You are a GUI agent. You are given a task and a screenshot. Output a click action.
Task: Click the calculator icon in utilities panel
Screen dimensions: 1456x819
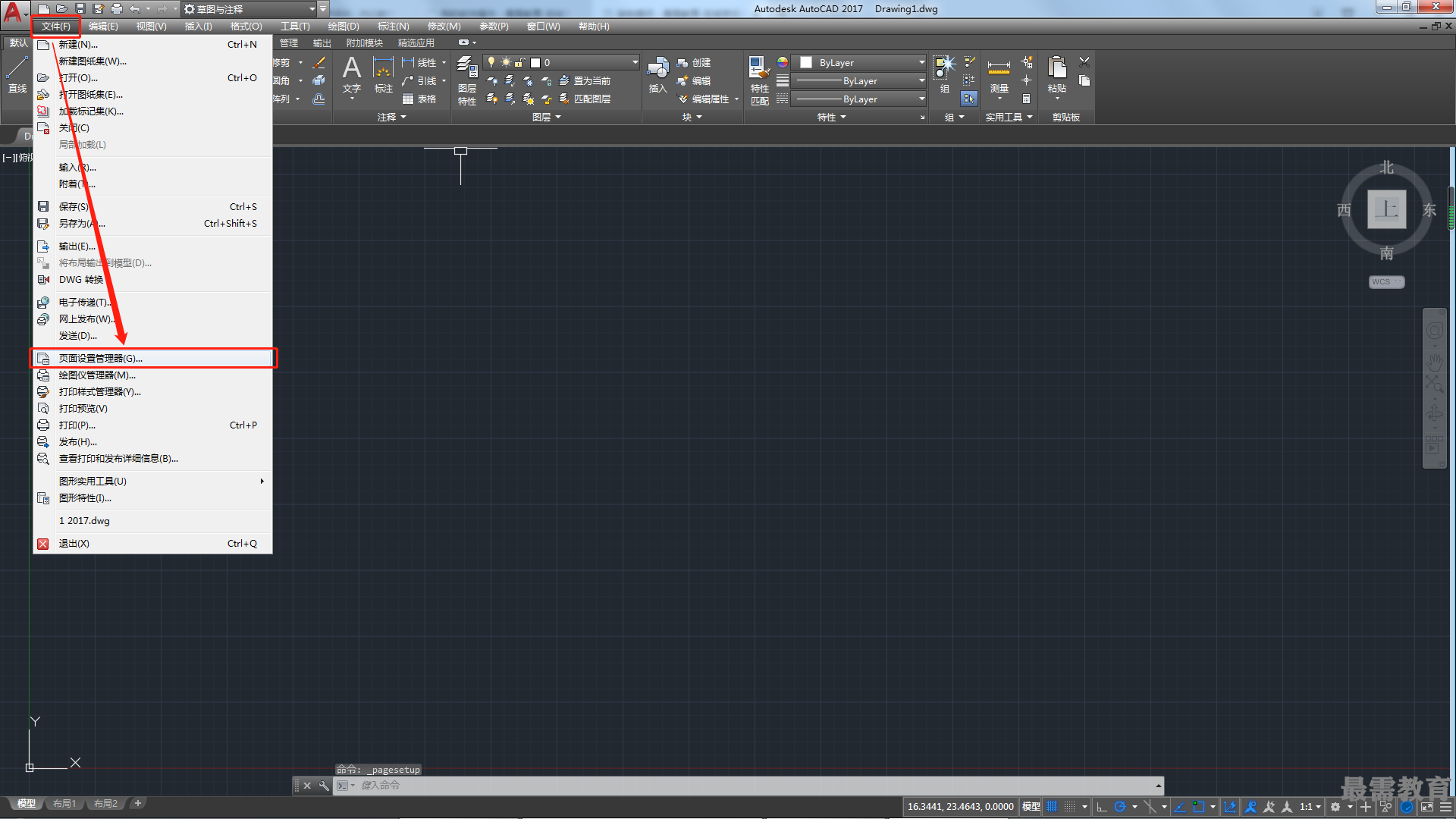1026,99
